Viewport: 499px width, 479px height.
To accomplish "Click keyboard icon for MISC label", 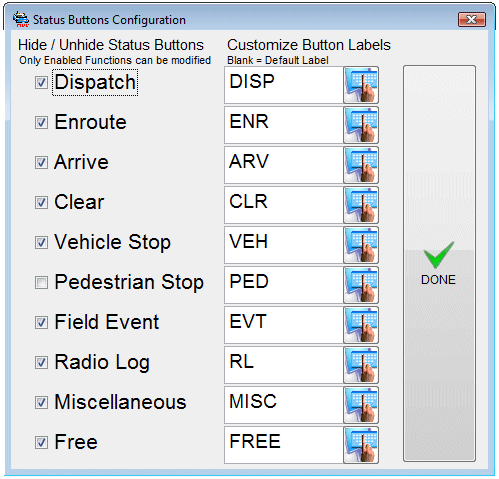I will [361, 405].
